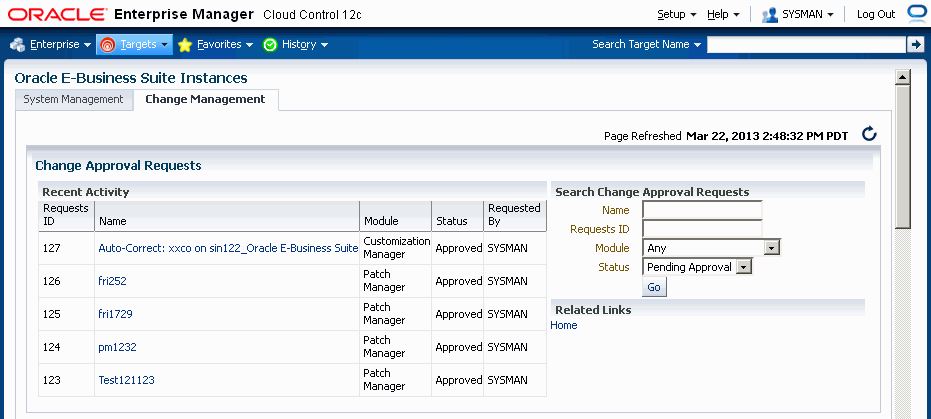Click the Log Out link
Screen dimensions: 931x419
pyautogui.click(x=876, y=14)
